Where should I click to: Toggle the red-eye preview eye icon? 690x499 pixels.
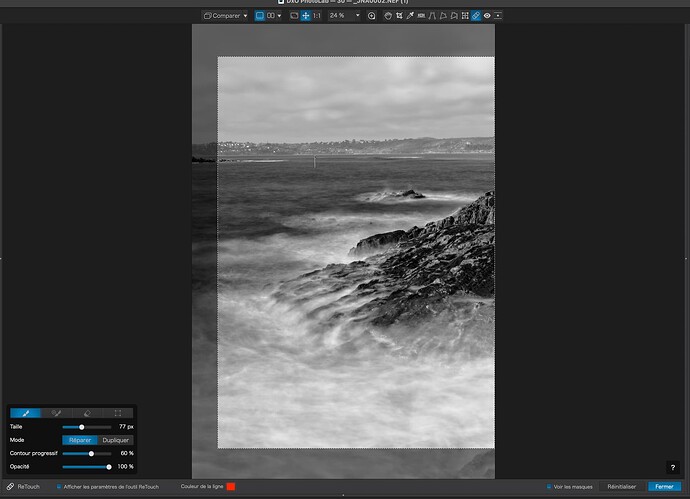(487, 16)
